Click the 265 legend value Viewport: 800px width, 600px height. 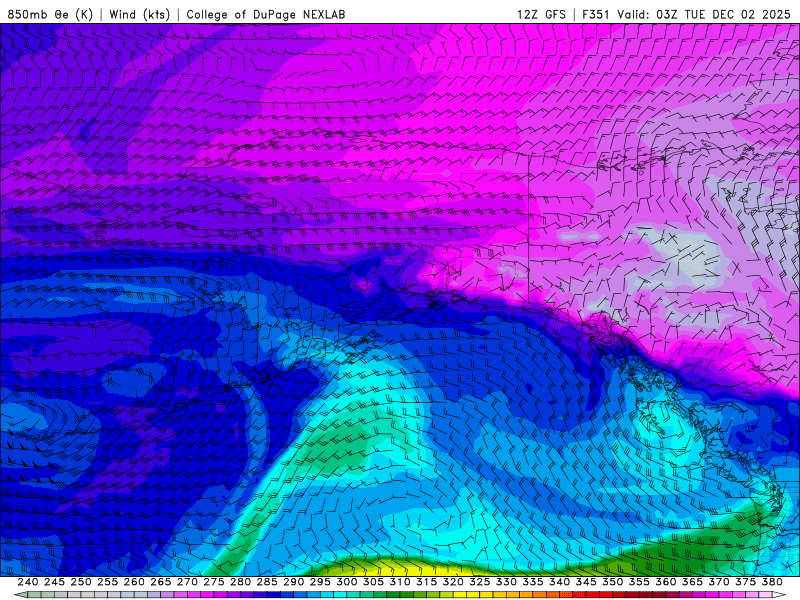pos(160,582)
